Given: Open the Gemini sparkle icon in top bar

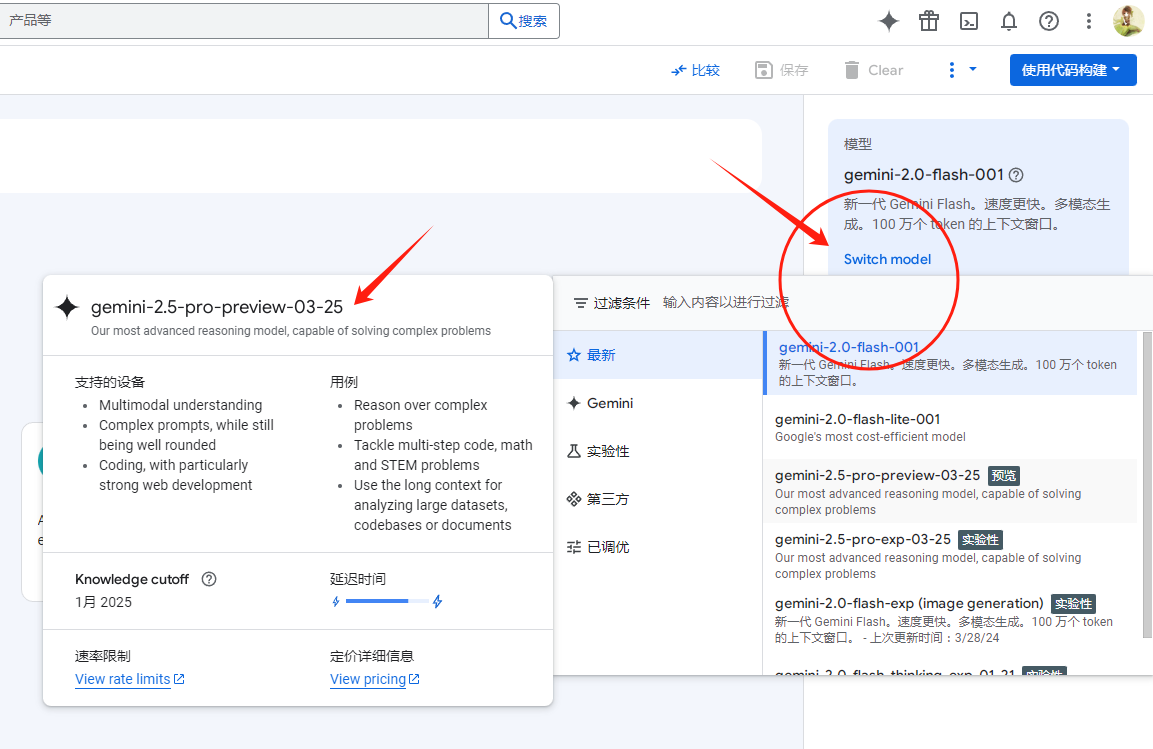Looking at the screenshot, I should [888, 21].
